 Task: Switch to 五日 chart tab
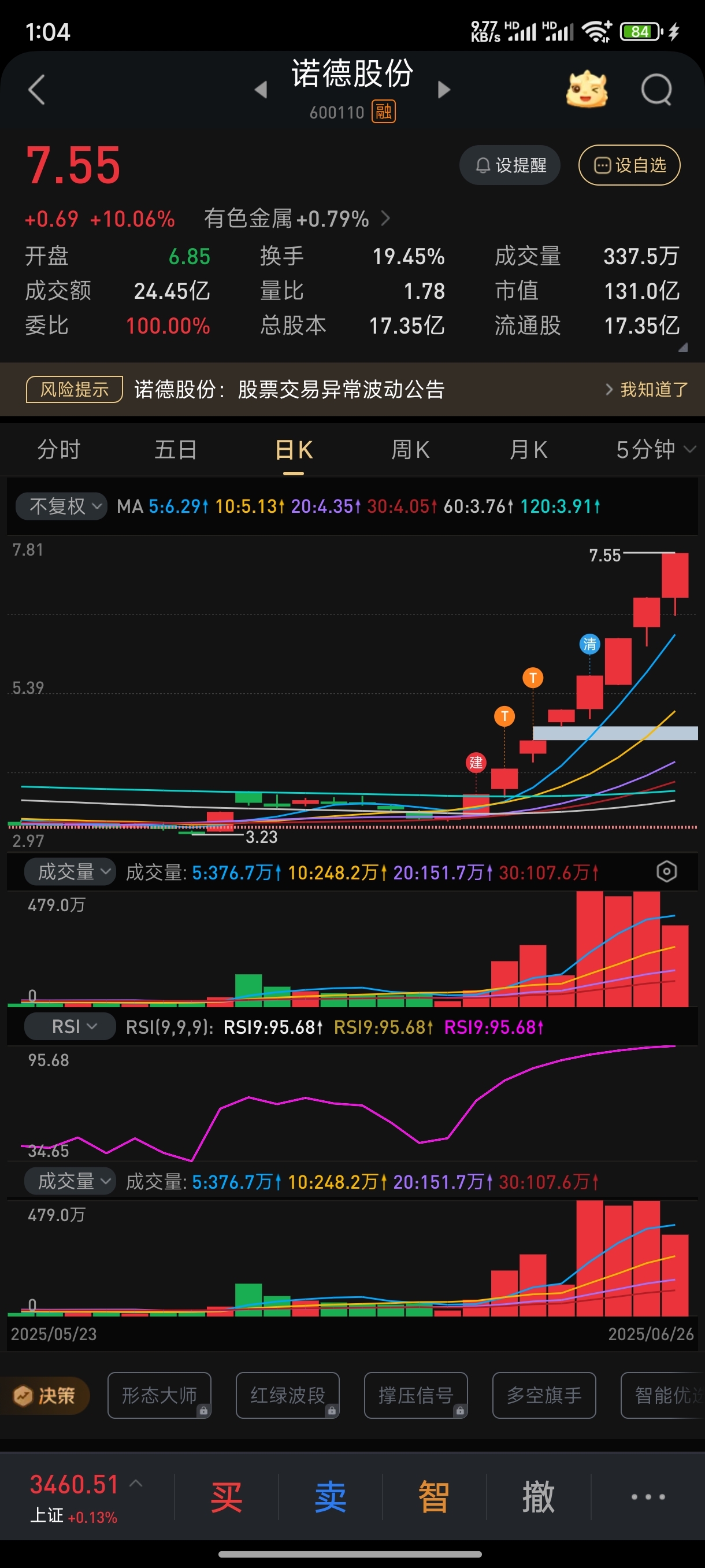pos(176,450)
